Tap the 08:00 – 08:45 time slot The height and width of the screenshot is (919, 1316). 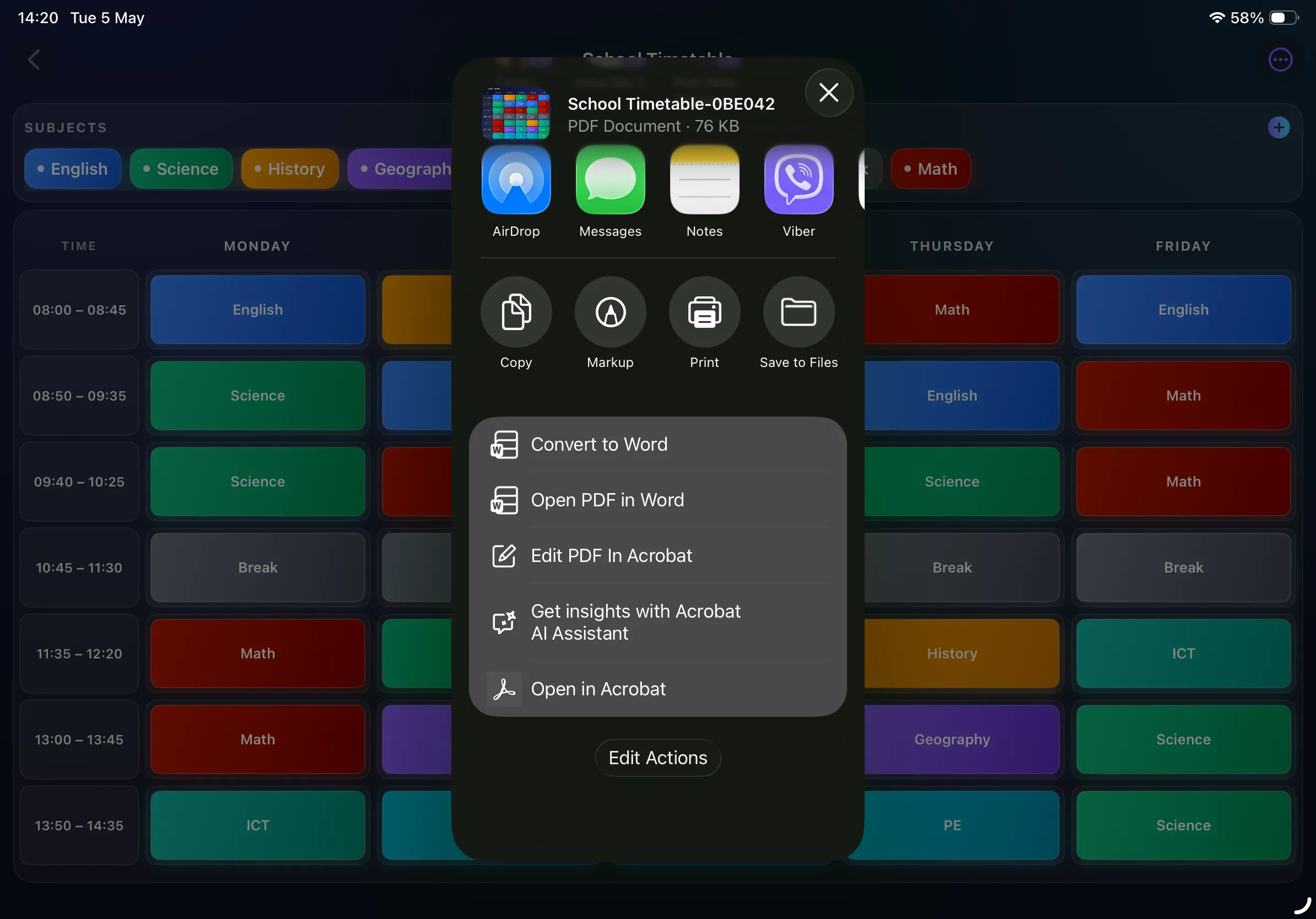point(79,310)
